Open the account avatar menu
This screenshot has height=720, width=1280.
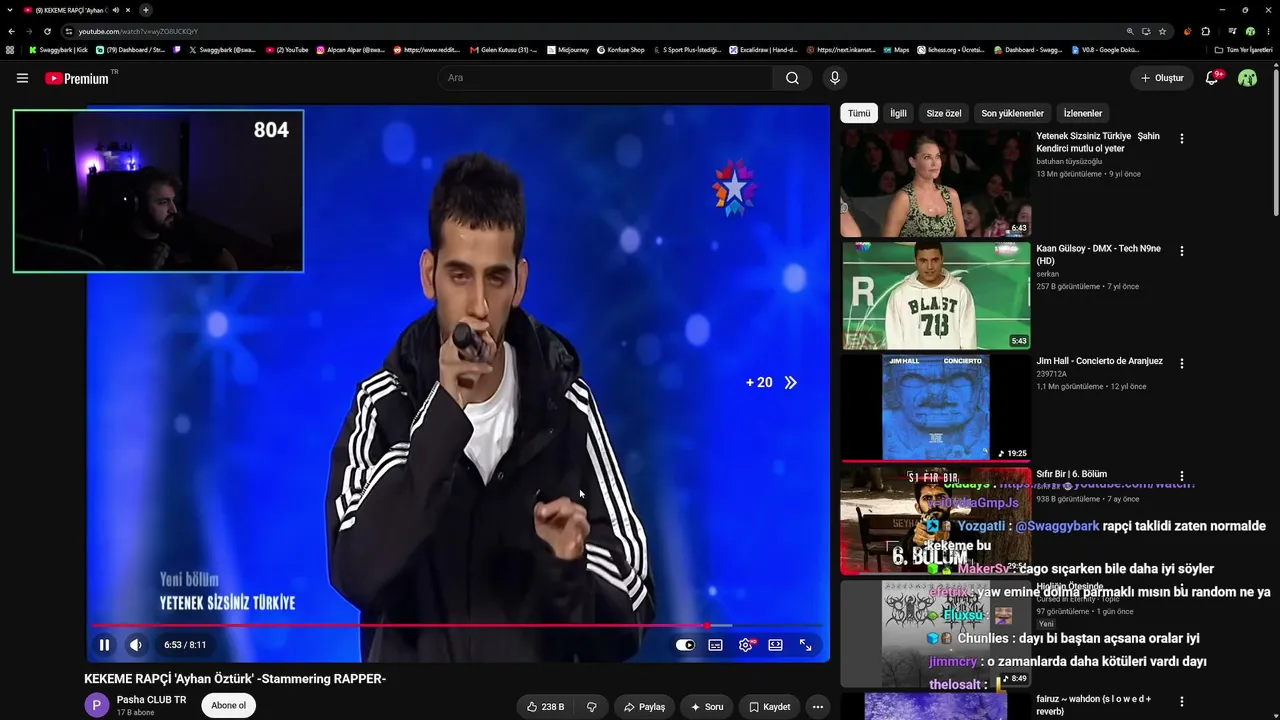click(x=1247, y=78)
